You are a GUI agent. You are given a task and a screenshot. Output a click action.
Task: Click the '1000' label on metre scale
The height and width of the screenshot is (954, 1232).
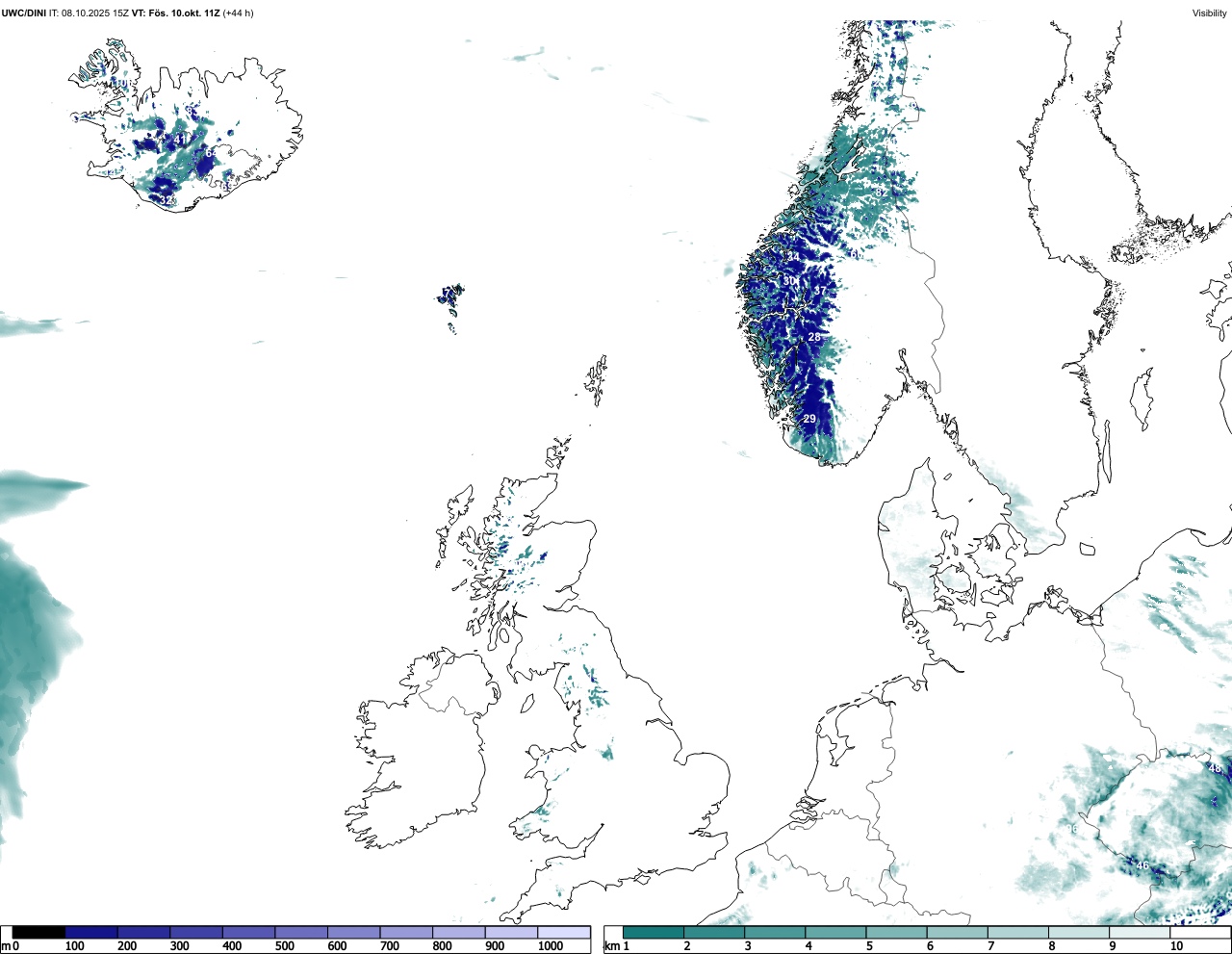[x=551, y=946]
